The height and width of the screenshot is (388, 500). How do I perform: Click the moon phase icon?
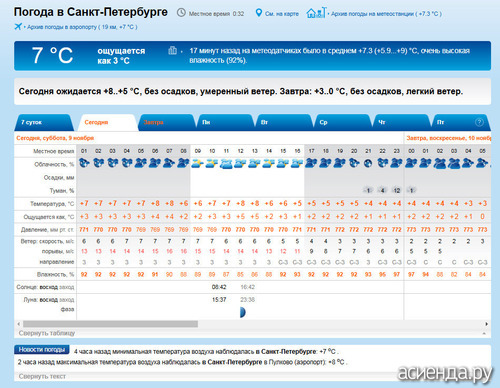(242, 312)
